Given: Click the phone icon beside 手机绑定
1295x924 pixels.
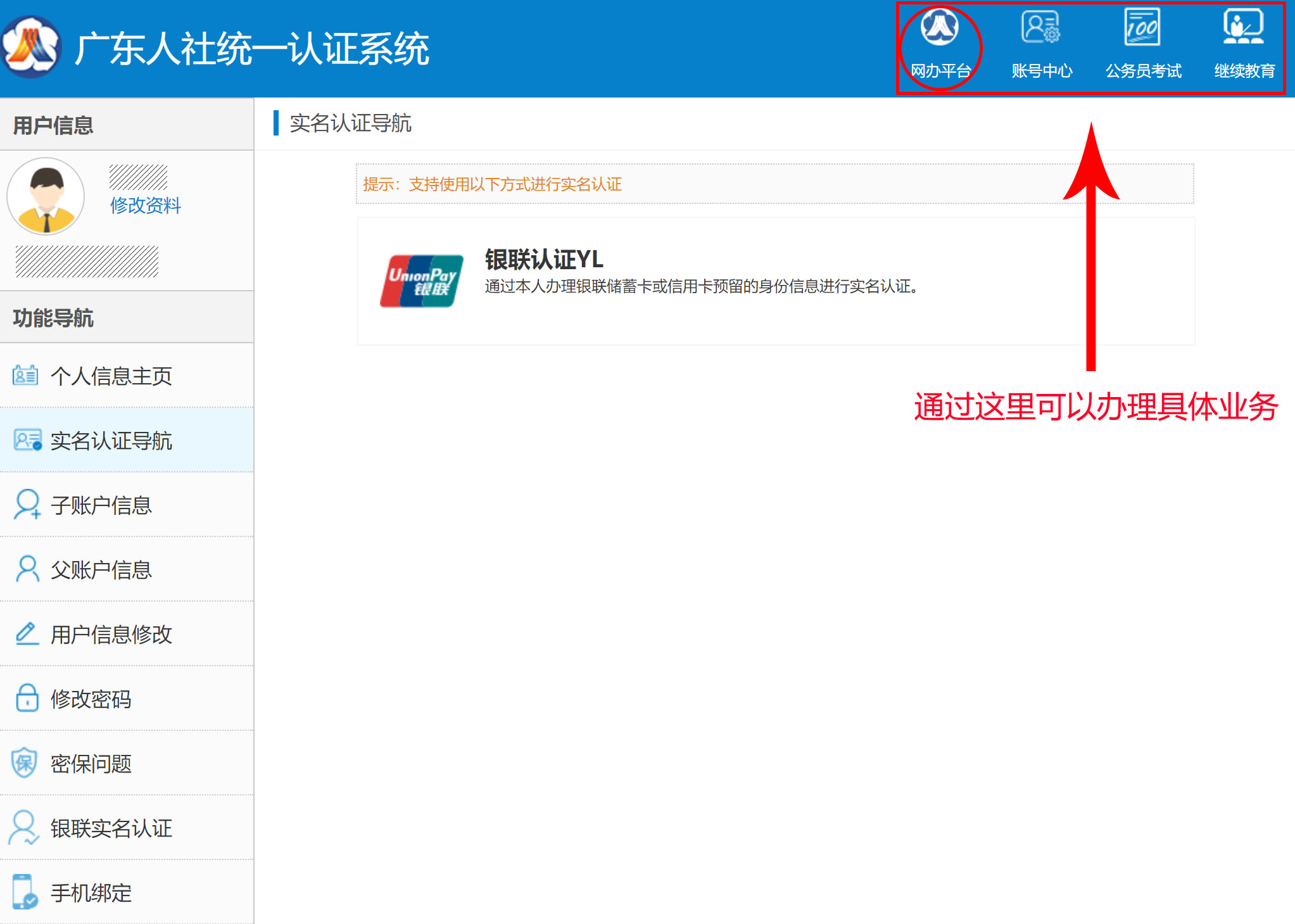Looking at the screenshot, I should coord(24,892).
